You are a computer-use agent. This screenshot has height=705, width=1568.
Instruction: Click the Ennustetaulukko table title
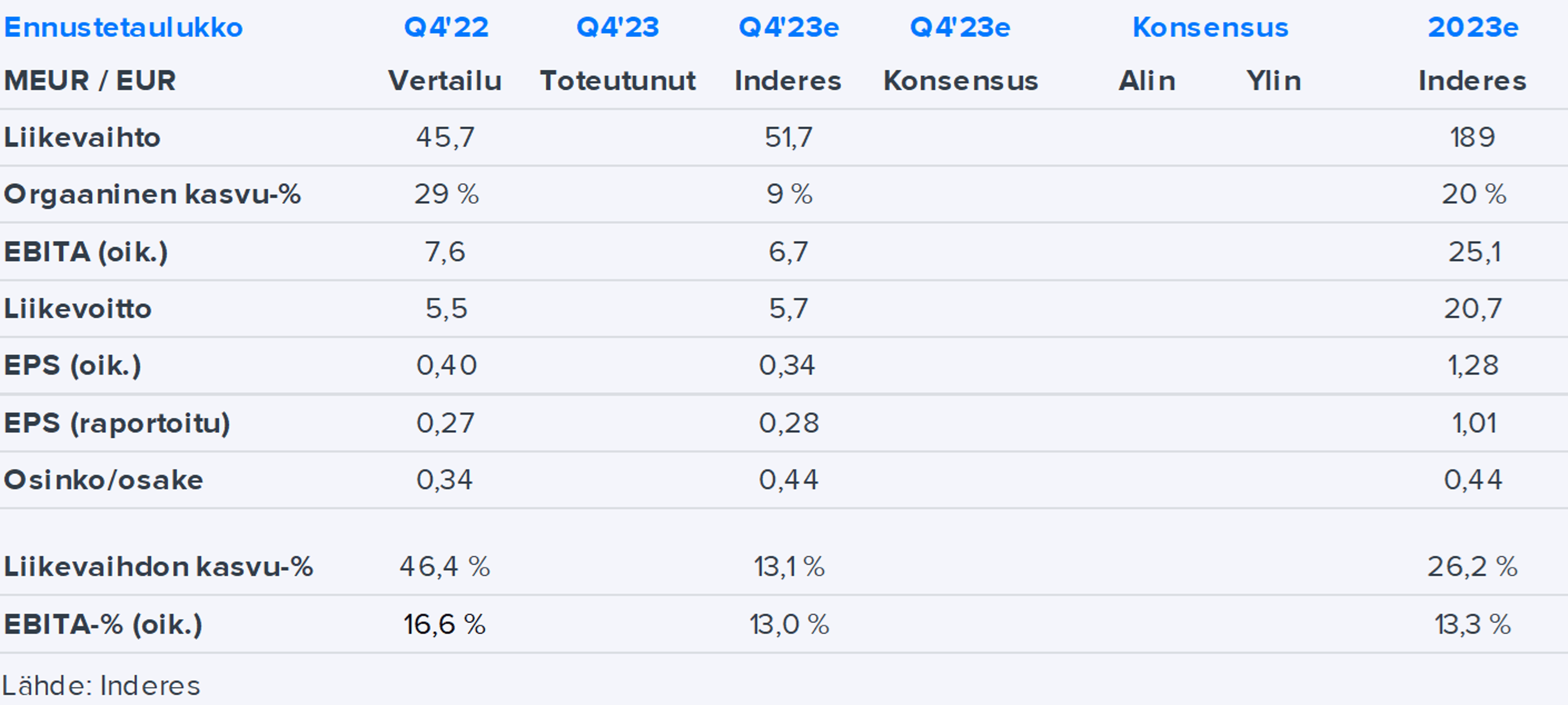pyautogui.click(x=123, y=27)
